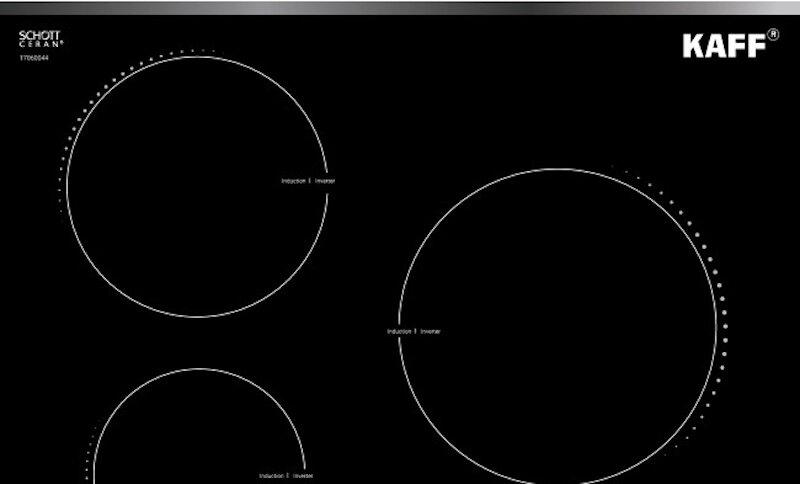Screen dimensions: 800x484
Task: Tap the center of the large right cooking zone
Action: click(558, 326)
